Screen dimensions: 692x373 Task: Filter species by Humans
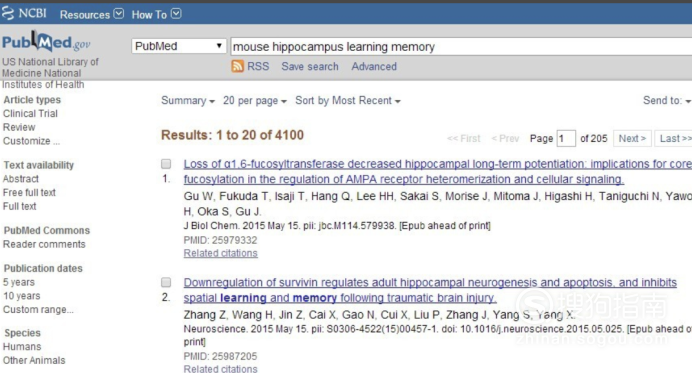pos(22,347)
